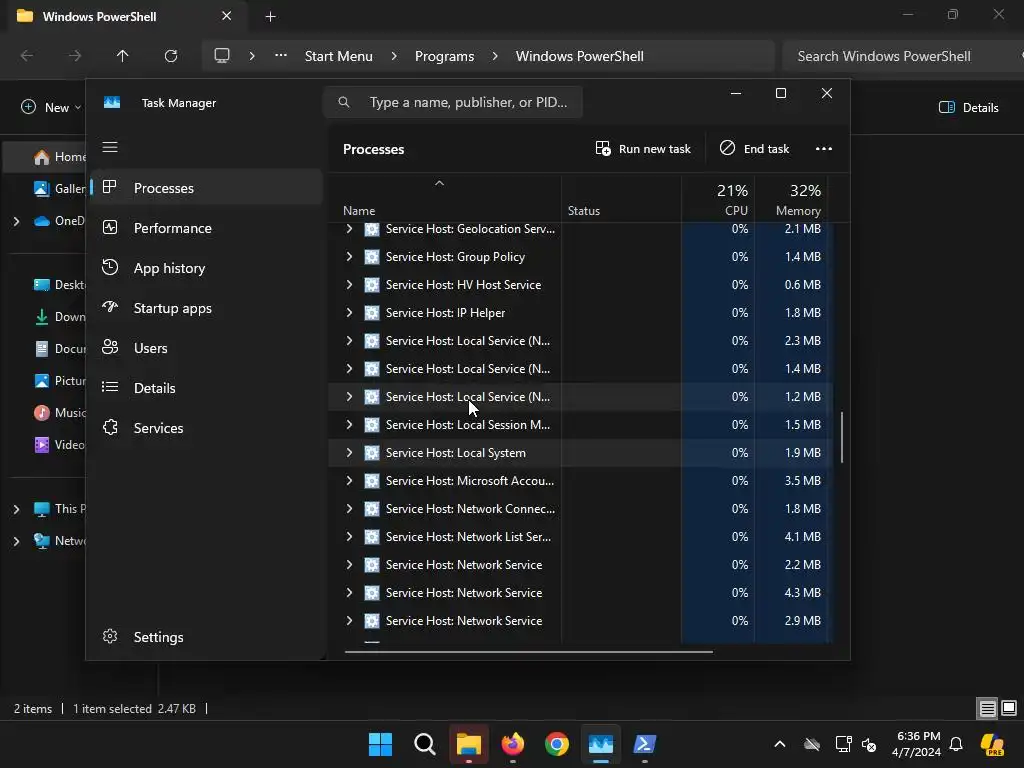Click the Programs breadcrumb in address bar
This screenshot has width=1024, height=768.
pyautogui.click(x=445, y=56)
